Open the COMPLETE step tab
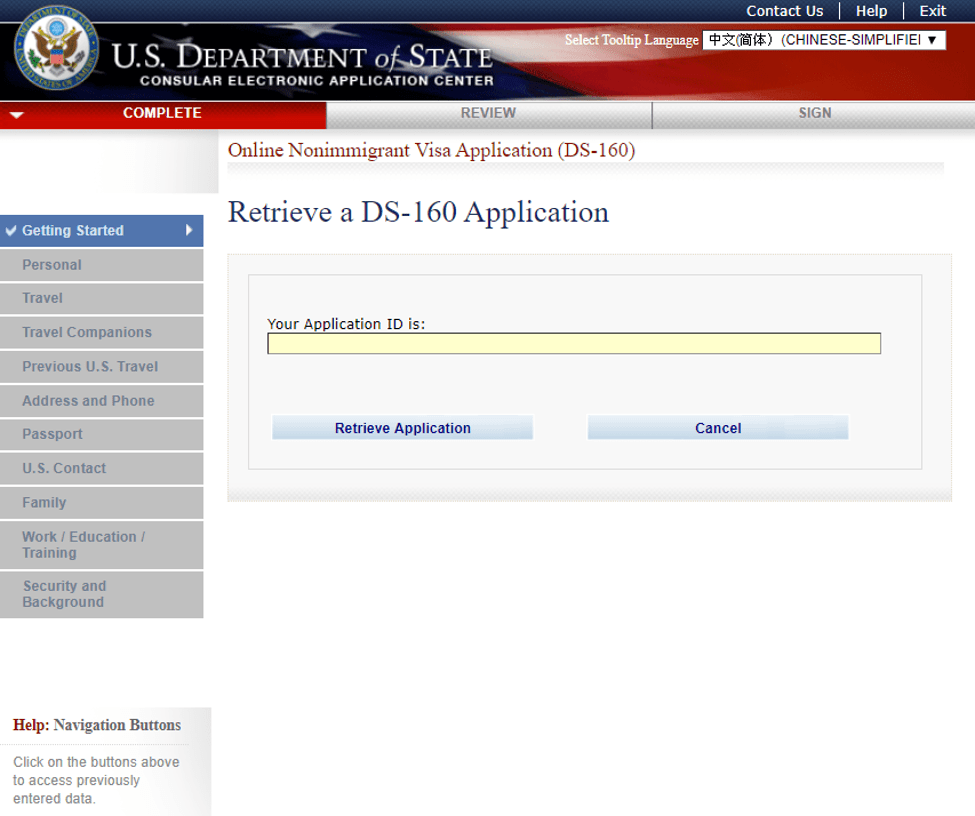Viewport: 975px width, 816px height. 163,113
